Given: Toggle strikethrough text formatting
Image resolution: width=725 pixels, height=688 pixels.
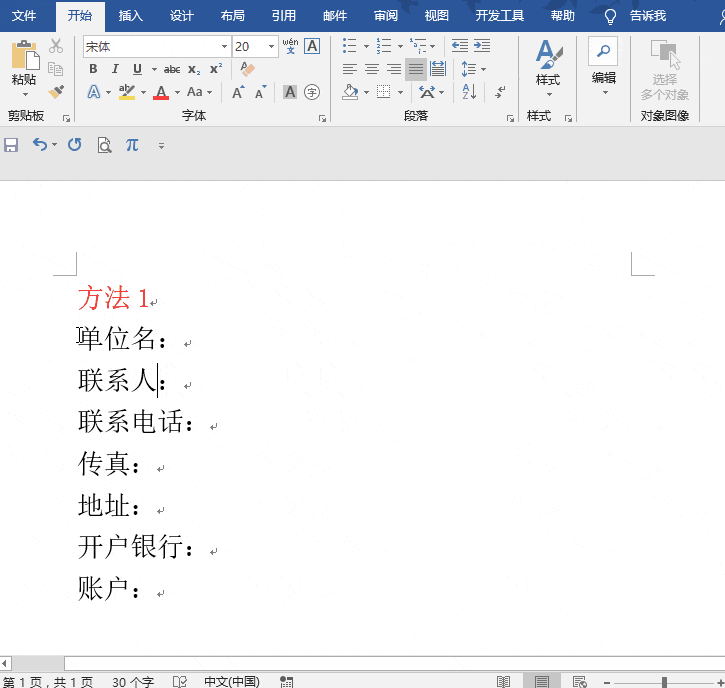Looking at the screenshot, I should pos(172,69).
